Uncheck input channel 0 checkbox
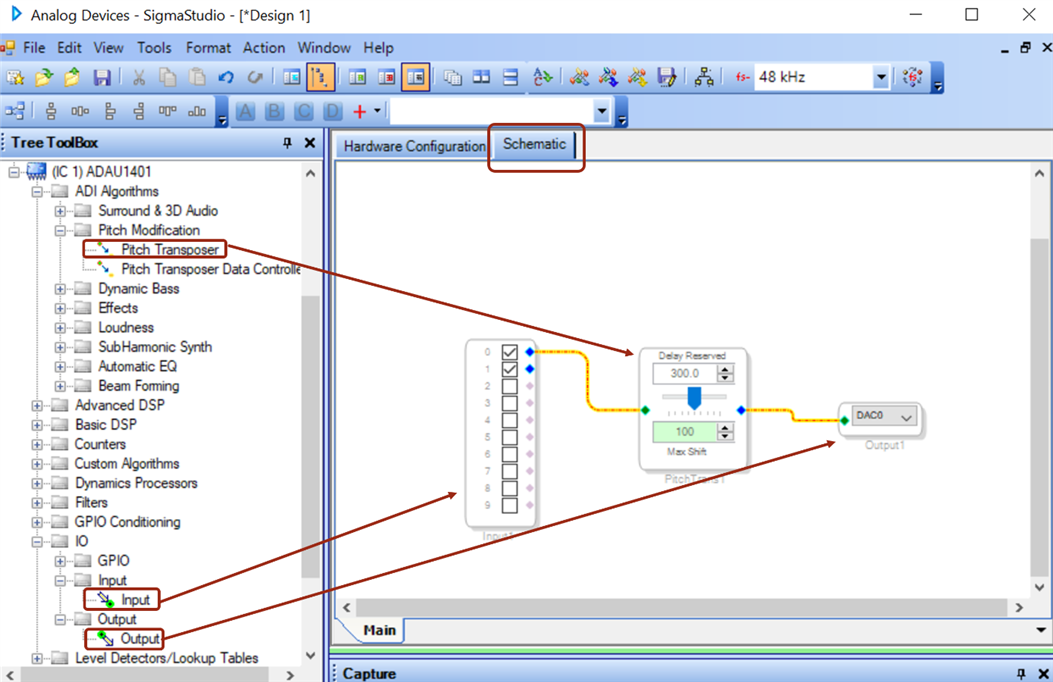Image resolution: width=1053 pixels, height=682 pixels. (510, 352)
